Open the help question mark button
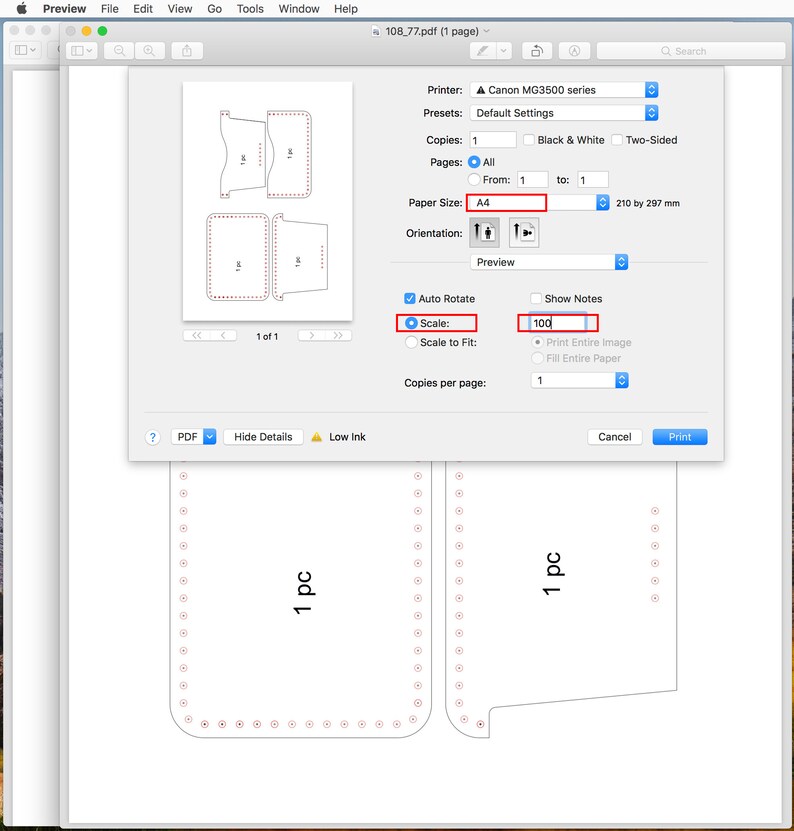Image resolution: width=794 pixels, height=831 pixels. coord(153,437)
